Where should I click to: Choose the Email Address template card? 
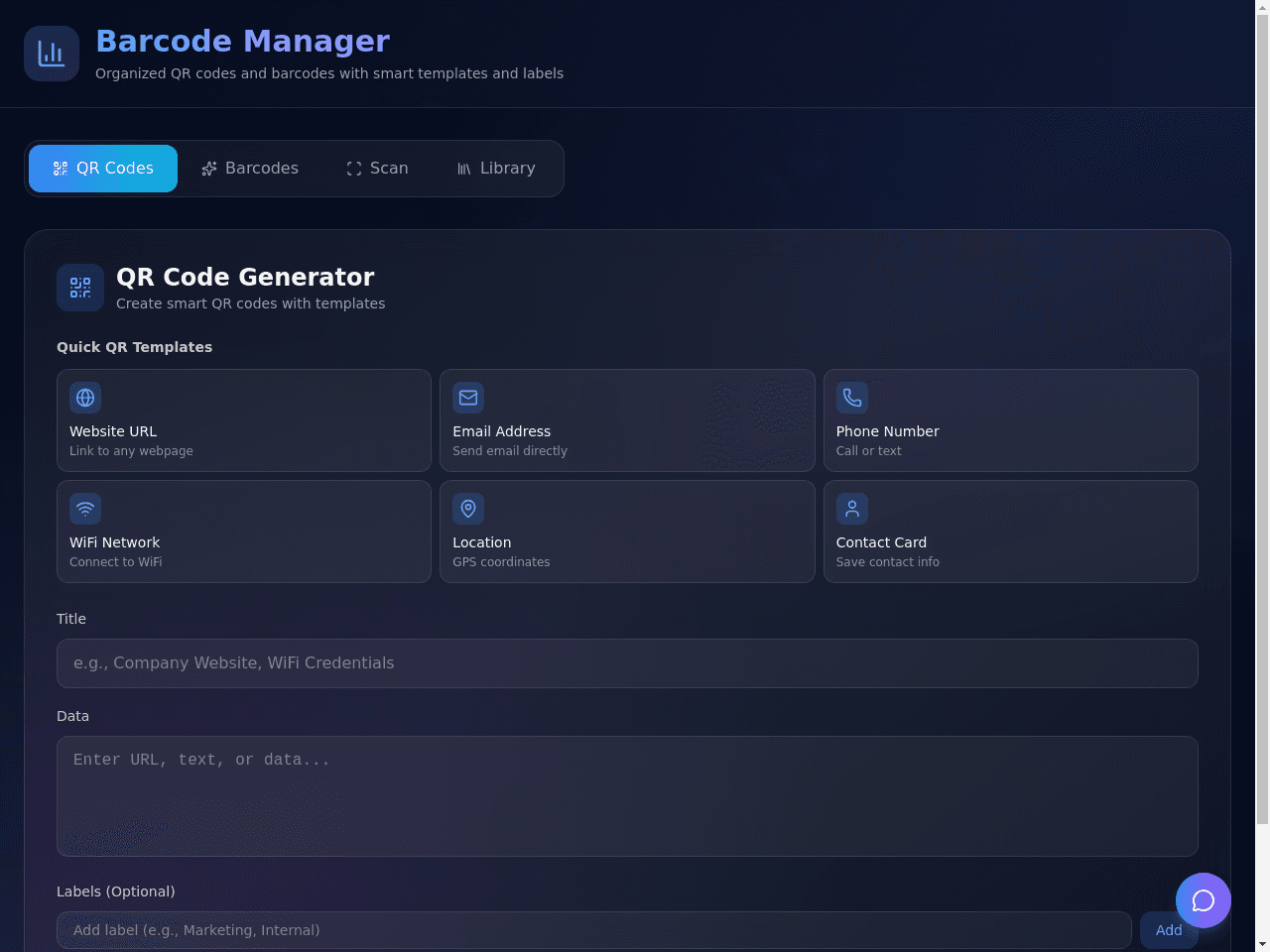(x=627, y=420)
